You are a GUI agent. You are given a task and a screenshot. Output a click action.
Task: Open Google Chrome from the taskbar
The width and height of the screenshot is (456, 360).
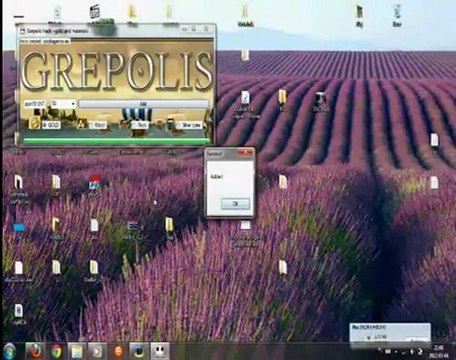[57, 351]
